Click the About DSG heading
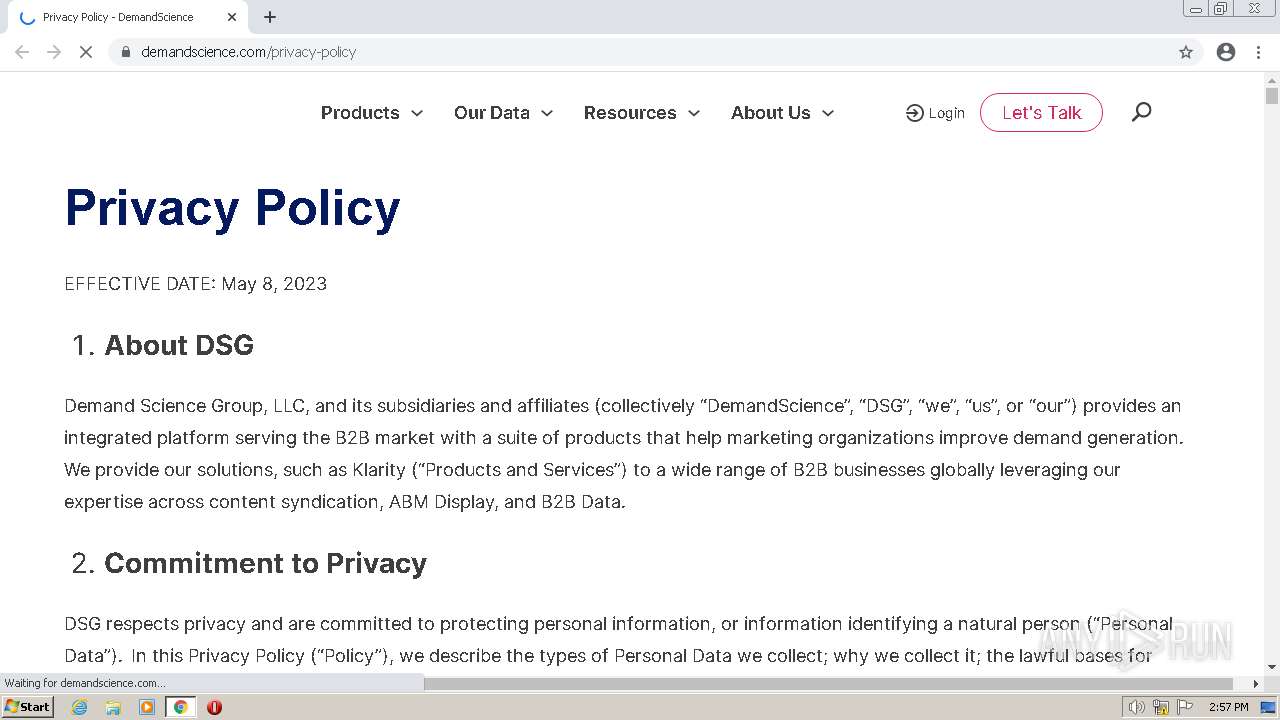1280x720 pixels. click(179, 345)
